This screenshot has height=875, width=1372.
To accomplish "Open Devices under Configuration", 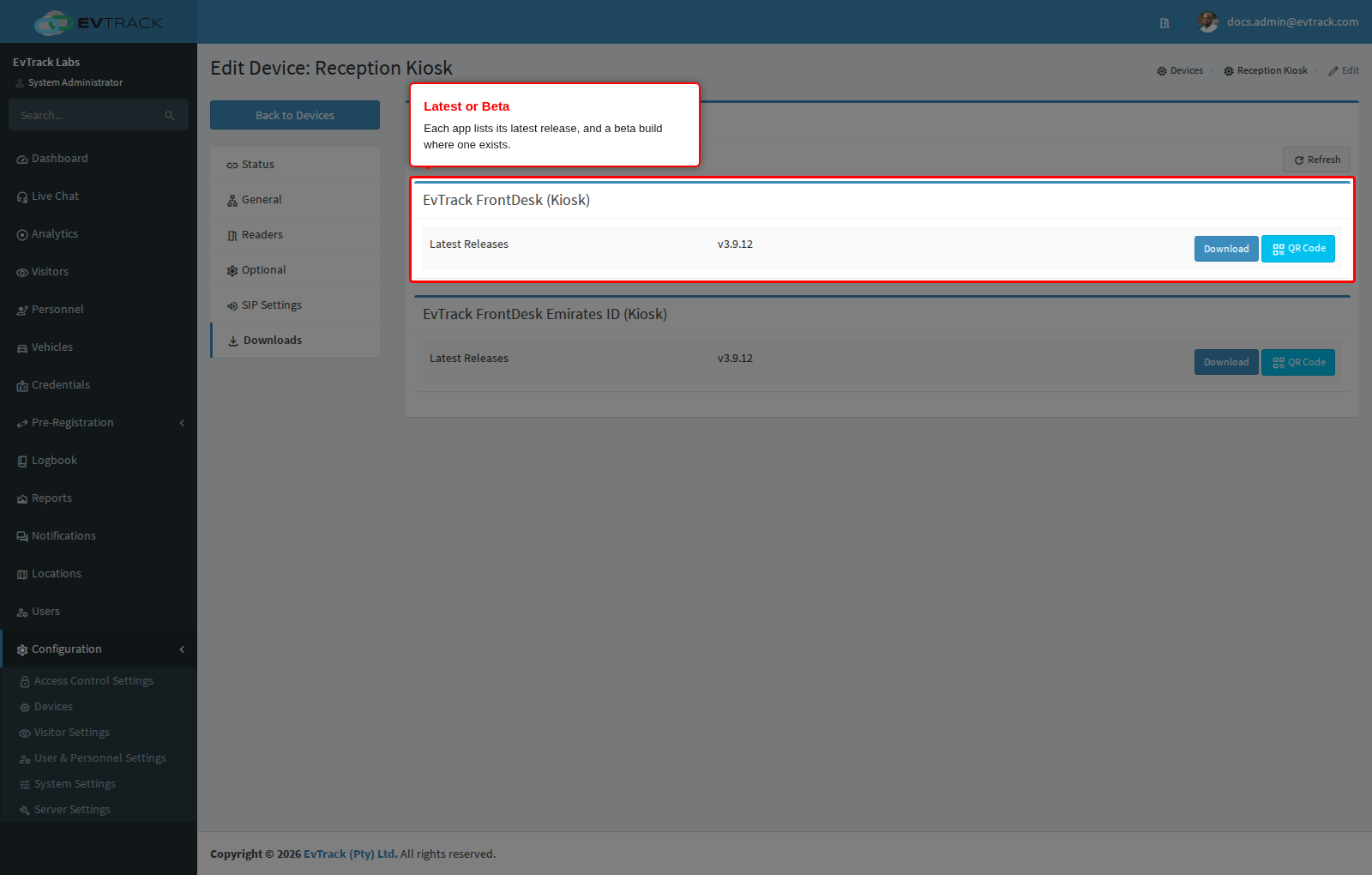I will pyautogui.click(x=99, y=707).
